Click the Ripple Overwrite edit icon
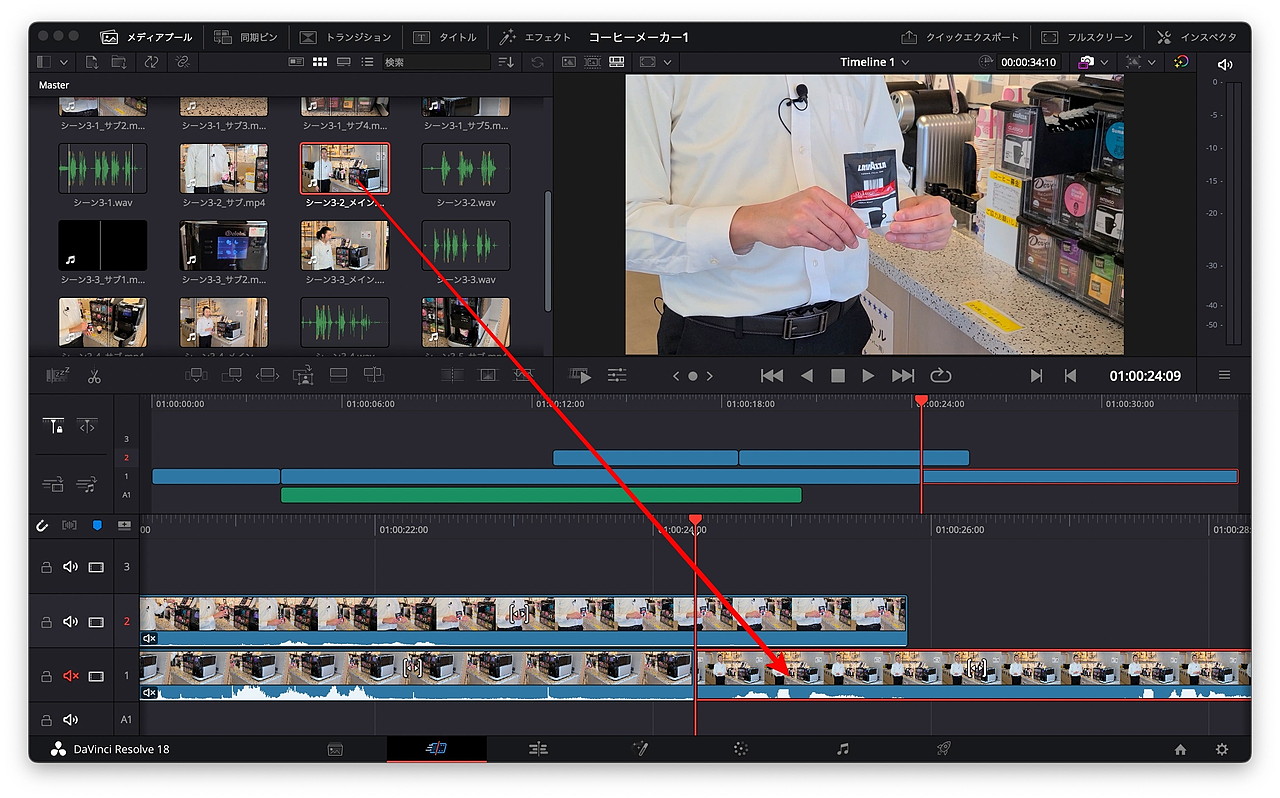The height and width of the screenshot is (798, 1280). [x=267, y=375]
